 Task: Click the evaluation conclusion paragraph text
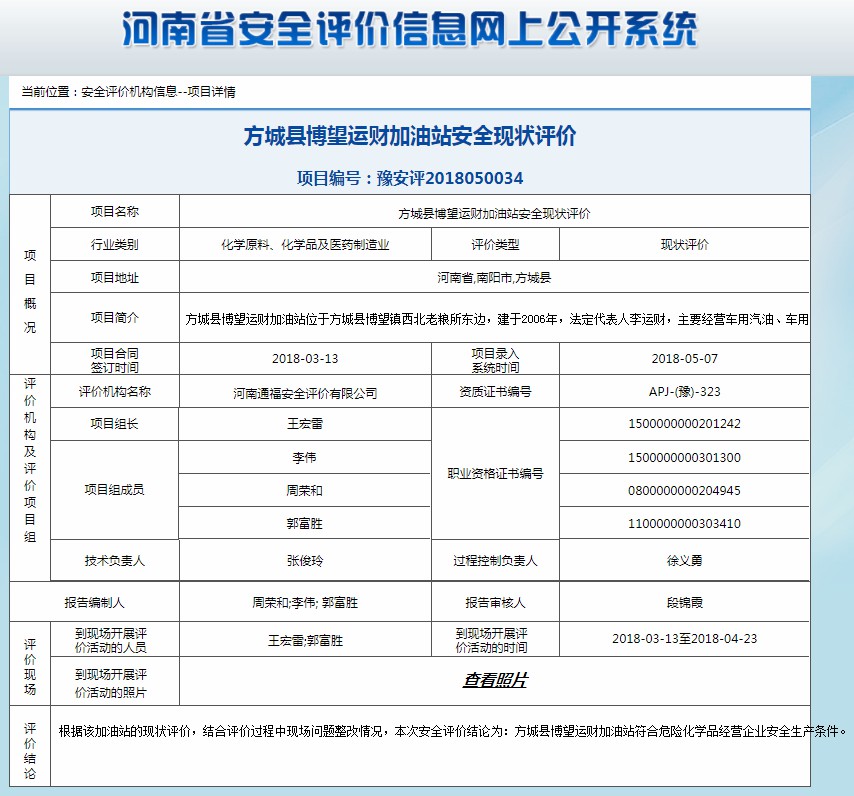[452, 731]
